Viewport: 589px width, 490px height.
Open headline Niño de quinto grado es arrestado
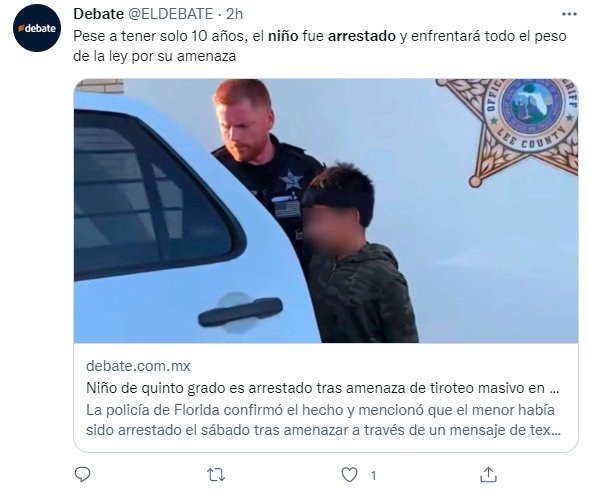(x=323, y=387)
